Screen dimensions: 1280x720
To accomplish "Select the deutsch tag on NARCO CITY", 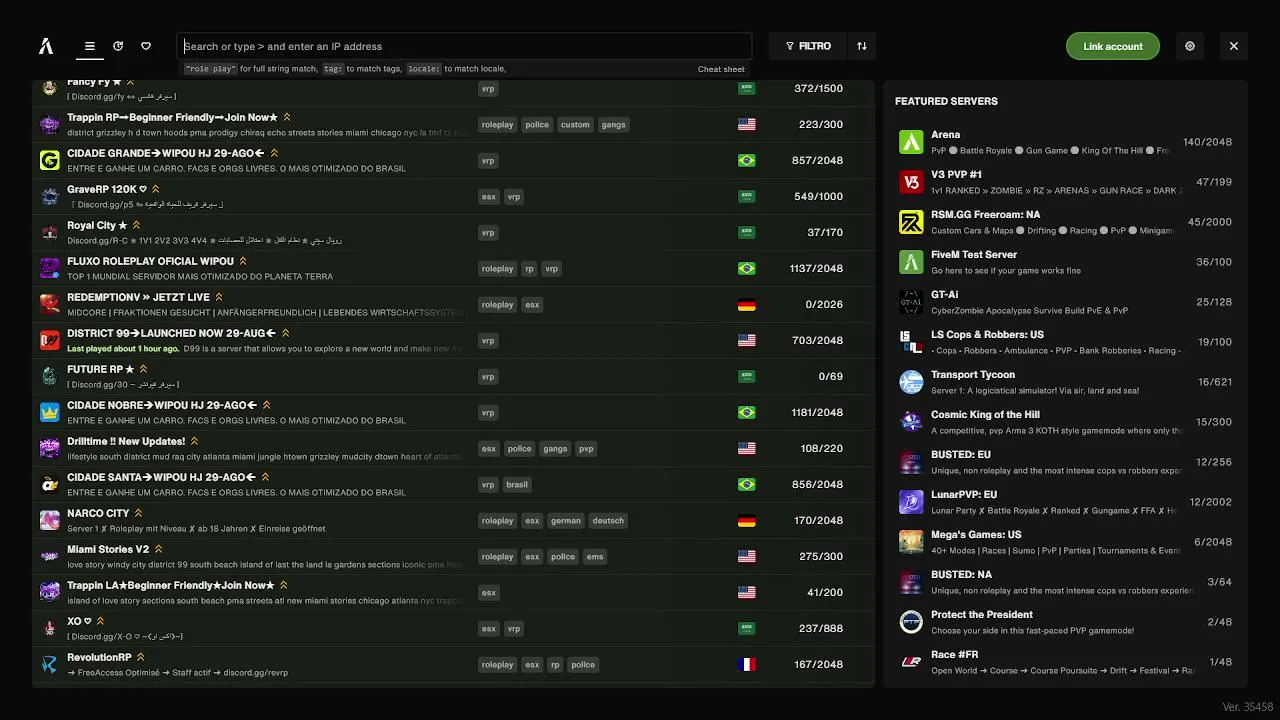I will pyautogui.click(x=608, y=520).
